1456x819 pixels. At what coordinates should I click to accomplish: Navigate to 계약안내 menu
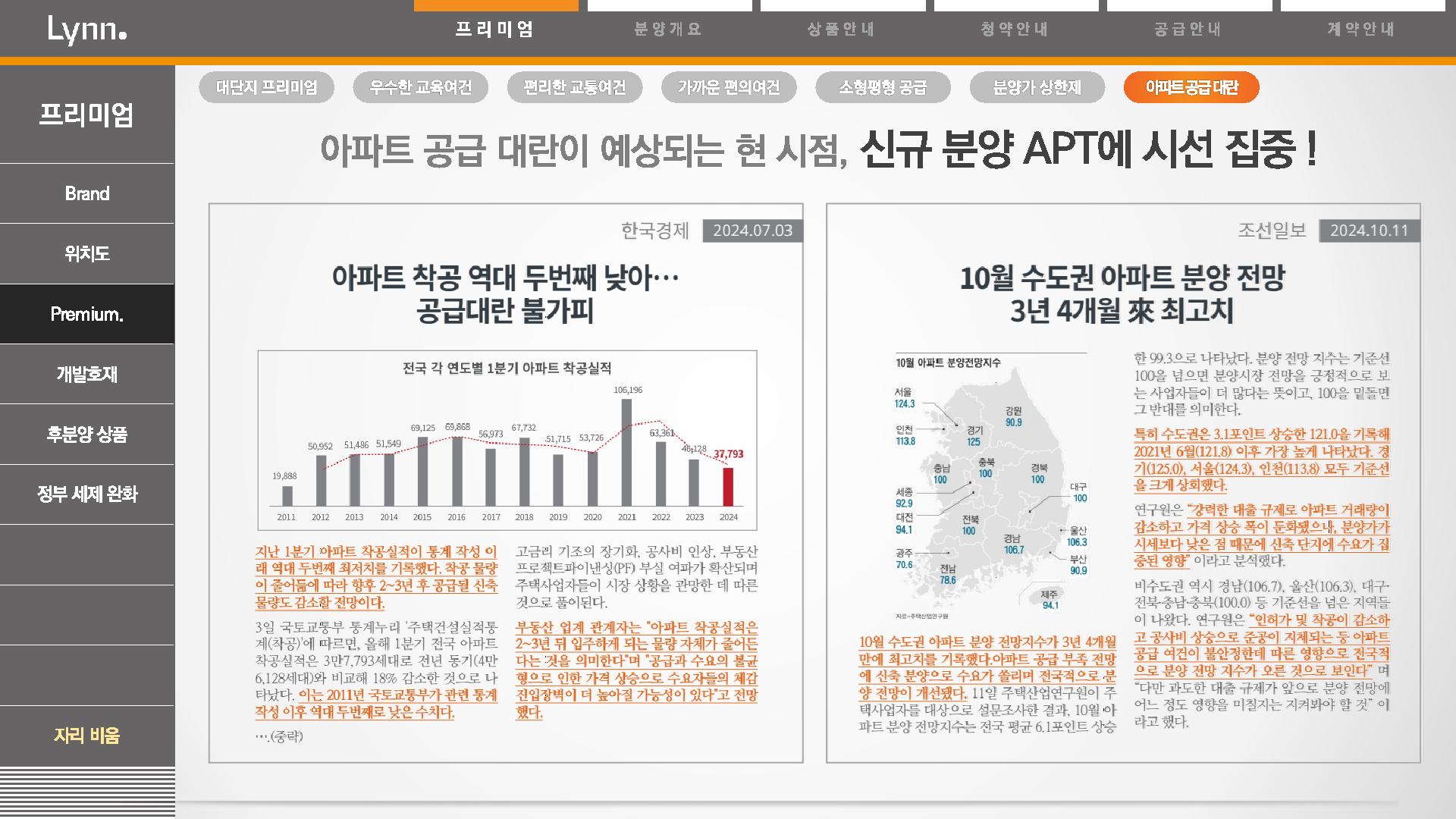point(1361,30)
